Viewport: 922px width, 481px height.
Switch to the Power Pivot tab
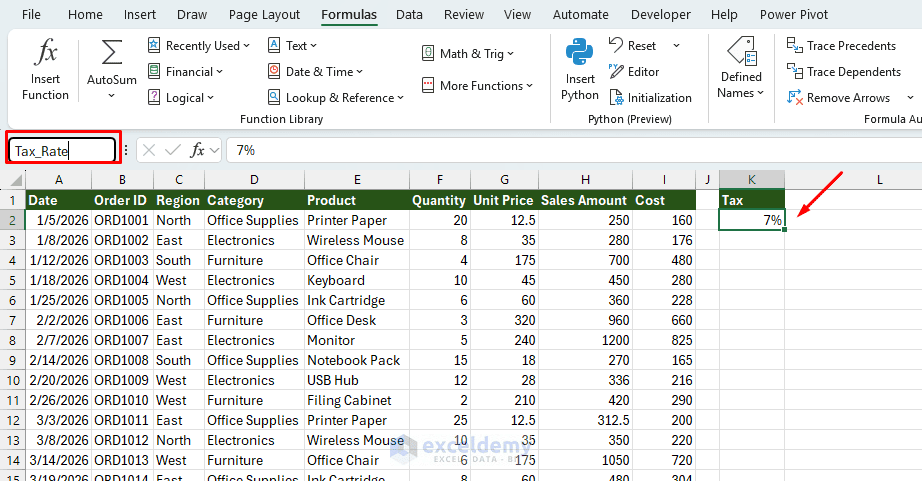point(794,14)
